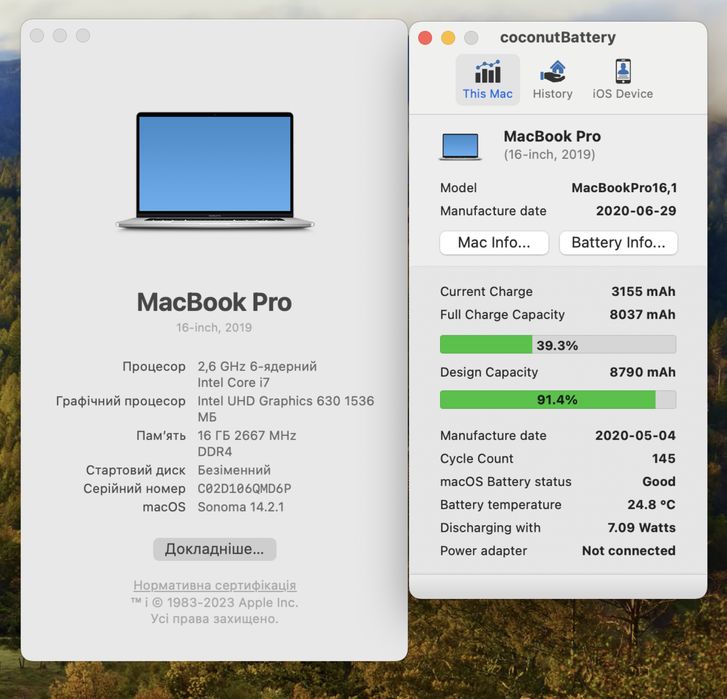Image resolution: width=727 pixels, height=699 pixels.
Task: Click the Sonoma 14.2.1 macOS version
Action: [x=241, y=507]
